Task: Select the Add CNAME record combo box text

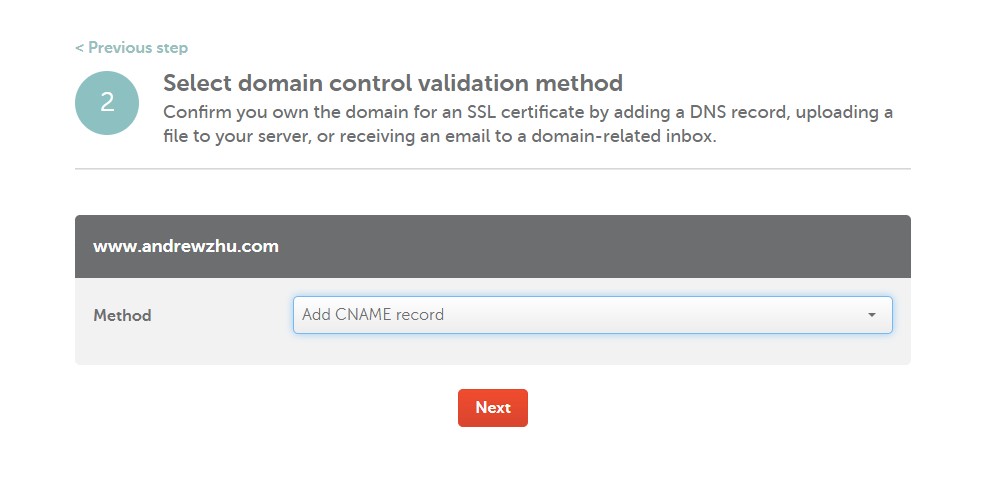Action: (373, 315)
